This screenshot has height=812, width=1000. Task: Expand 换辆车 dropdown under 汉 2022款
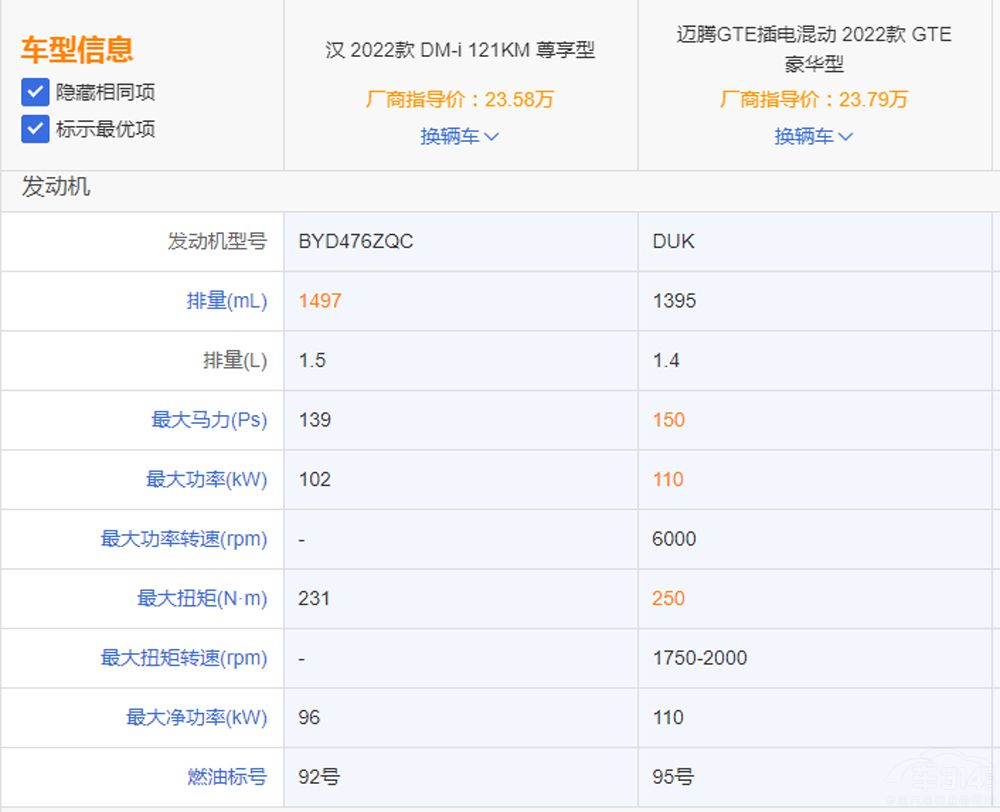pos(459,136)
